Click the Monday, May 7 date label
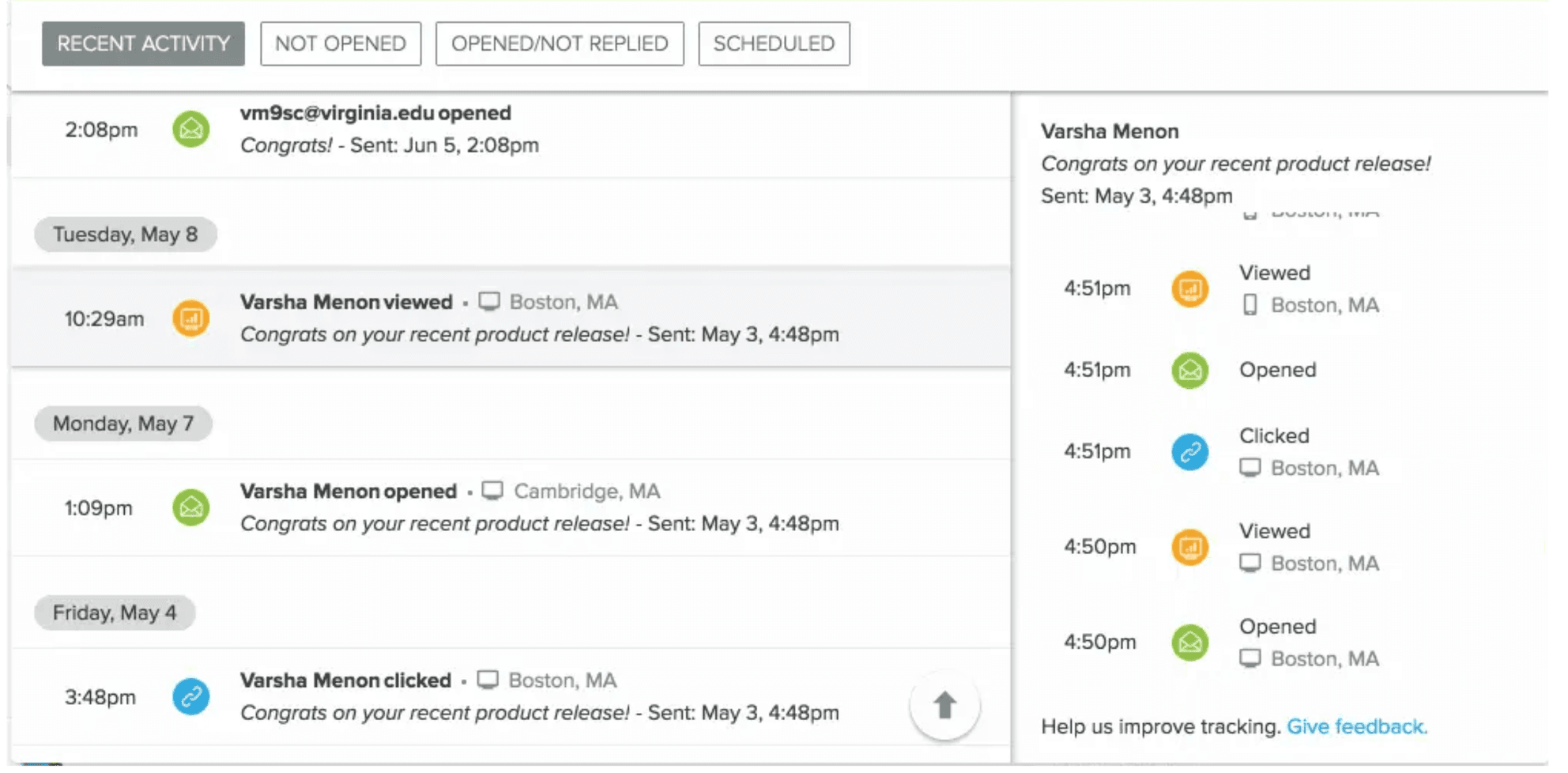1568x773 pixels. pyautogui.click(x=122, y=424)
